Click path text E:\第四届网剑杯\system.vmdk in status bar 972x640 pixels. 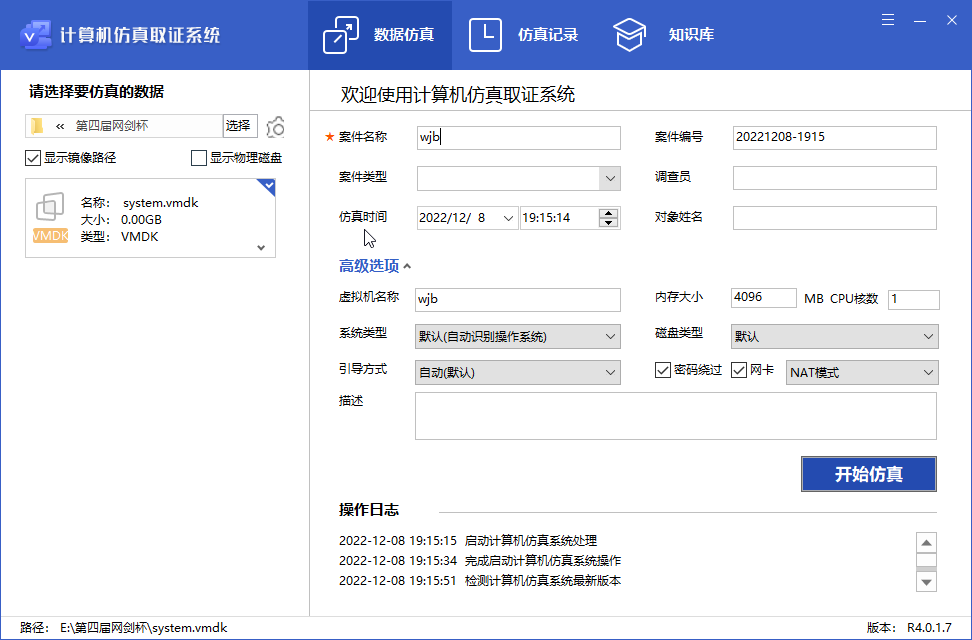click(144, 628)
